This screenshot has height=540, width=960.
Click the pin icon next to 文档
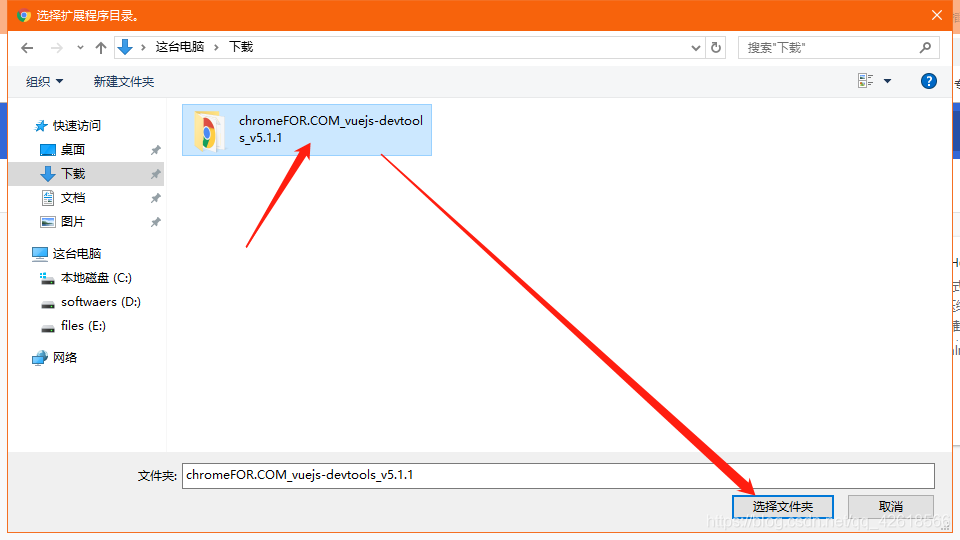[156, 198]
